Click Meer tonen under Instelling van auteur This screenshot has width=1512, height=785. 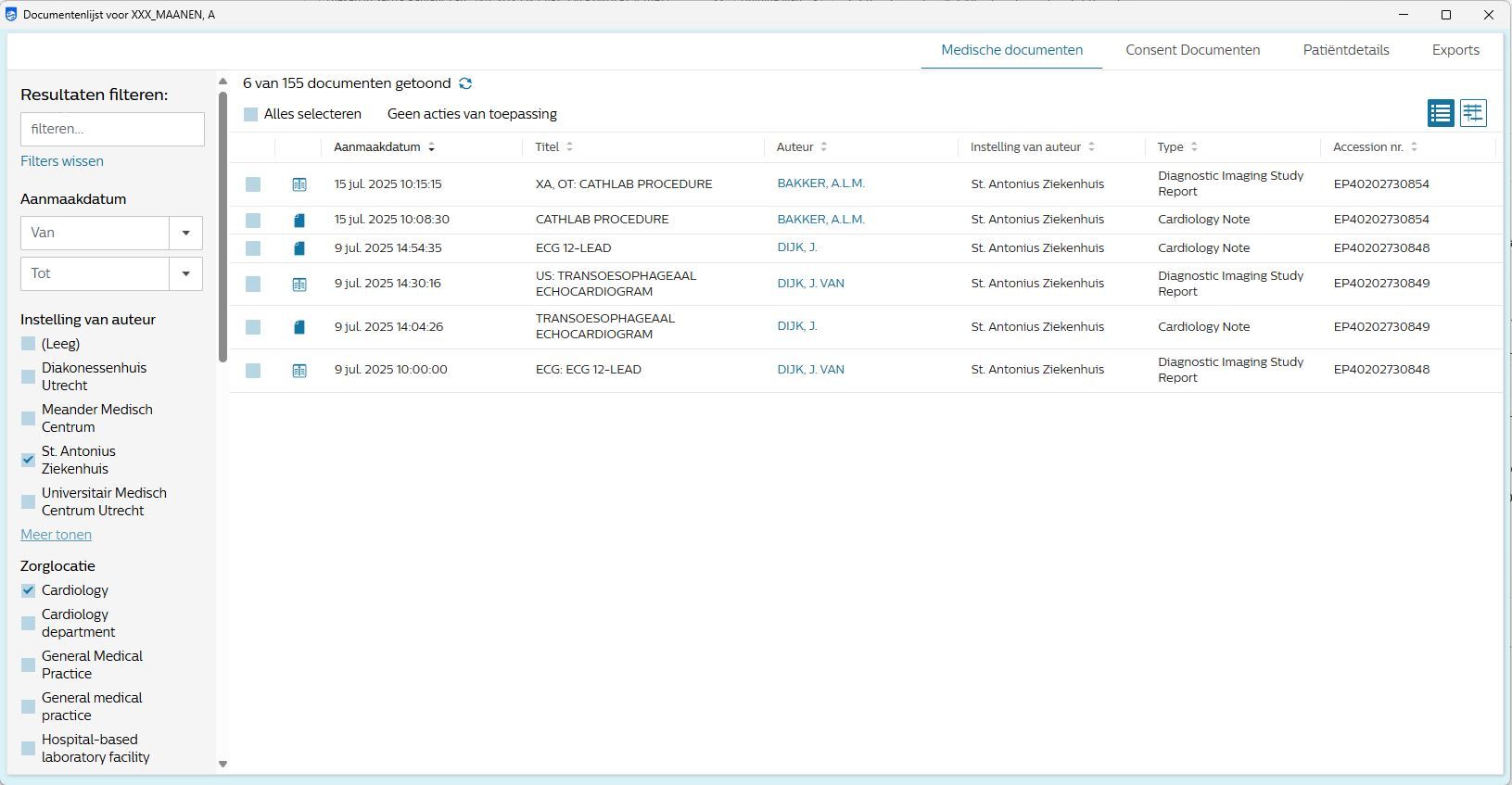tap(56, 535)
